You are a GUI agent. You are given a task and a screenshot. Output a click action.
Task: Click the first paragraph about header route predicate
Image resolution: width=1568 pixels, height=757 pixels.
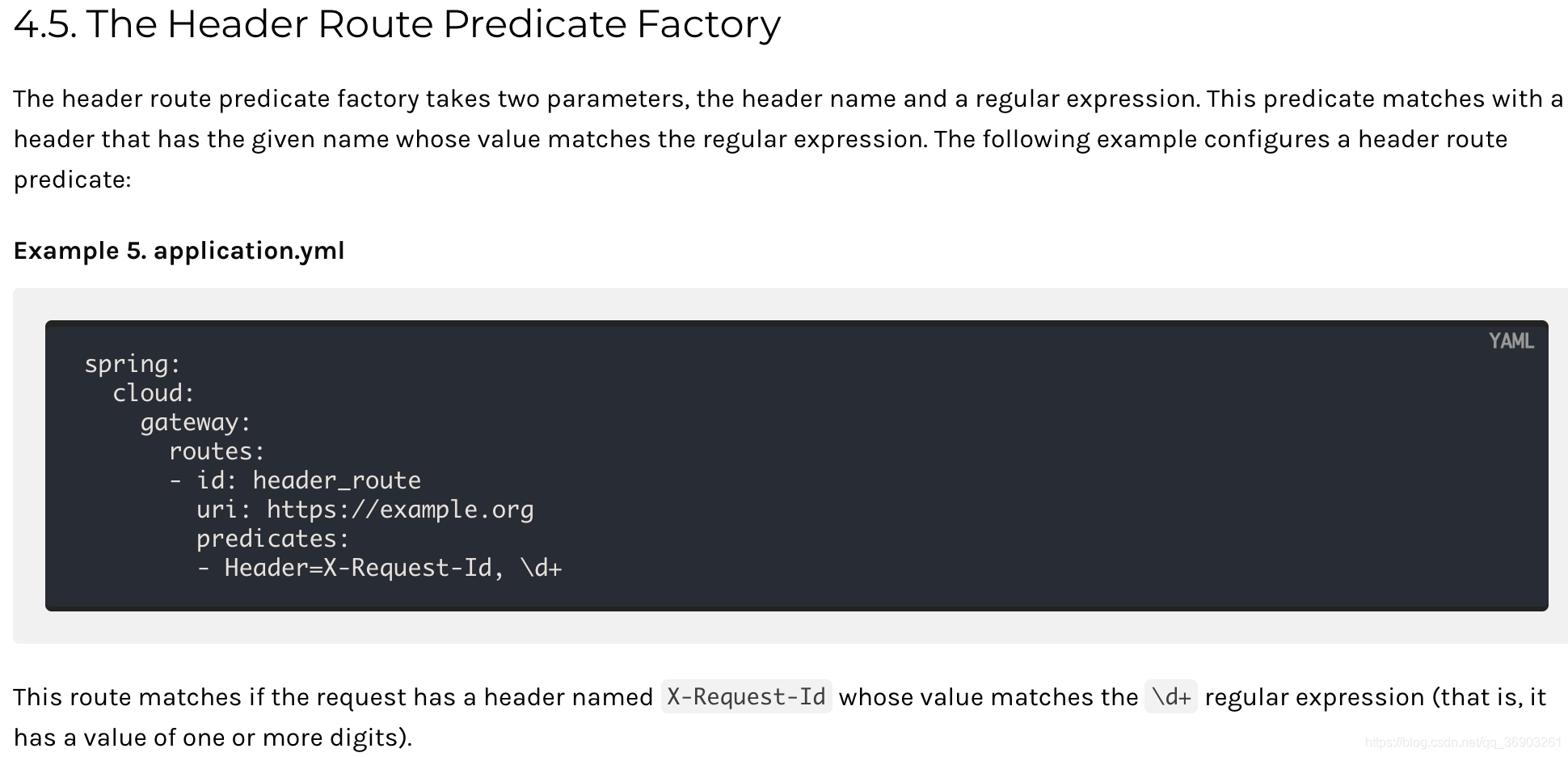tap(788, 139)
